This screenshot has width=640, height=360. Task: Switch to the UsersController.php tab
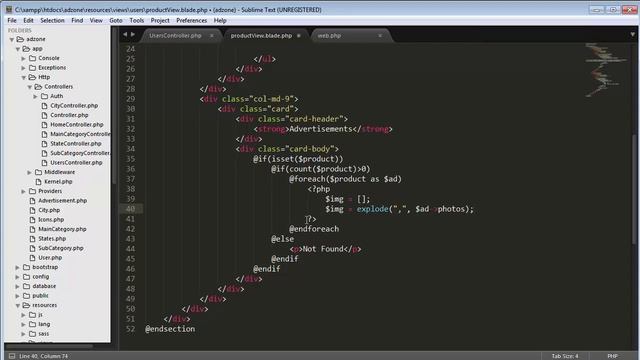(x=176, y=36)
